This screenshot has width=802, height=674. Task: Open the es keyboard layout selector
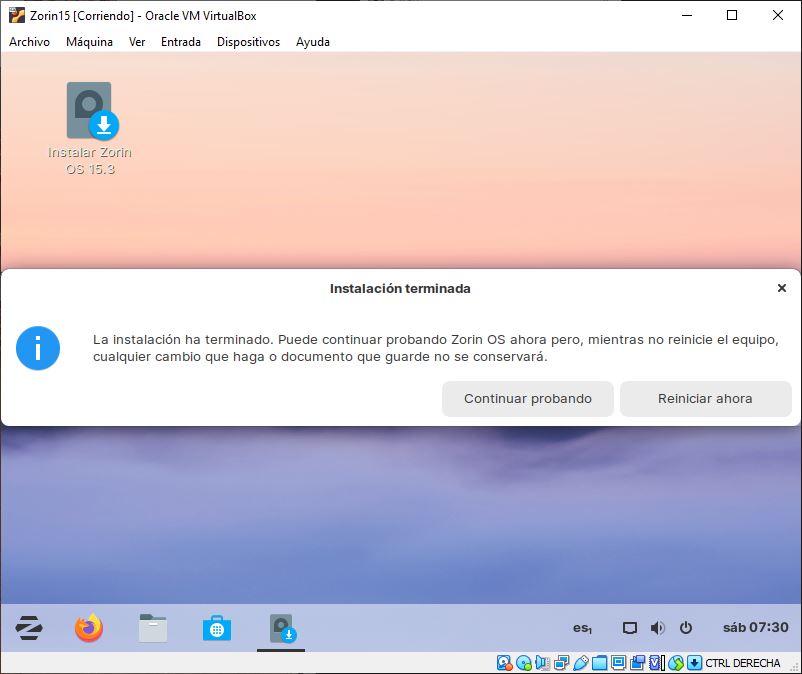pos(582,628)
